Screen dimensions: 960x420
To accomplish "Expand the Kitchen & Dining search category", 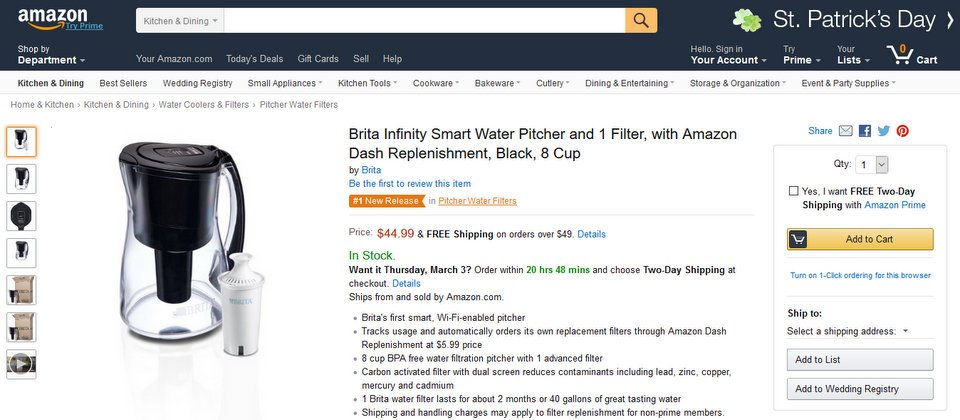I will tap(180, 20).
